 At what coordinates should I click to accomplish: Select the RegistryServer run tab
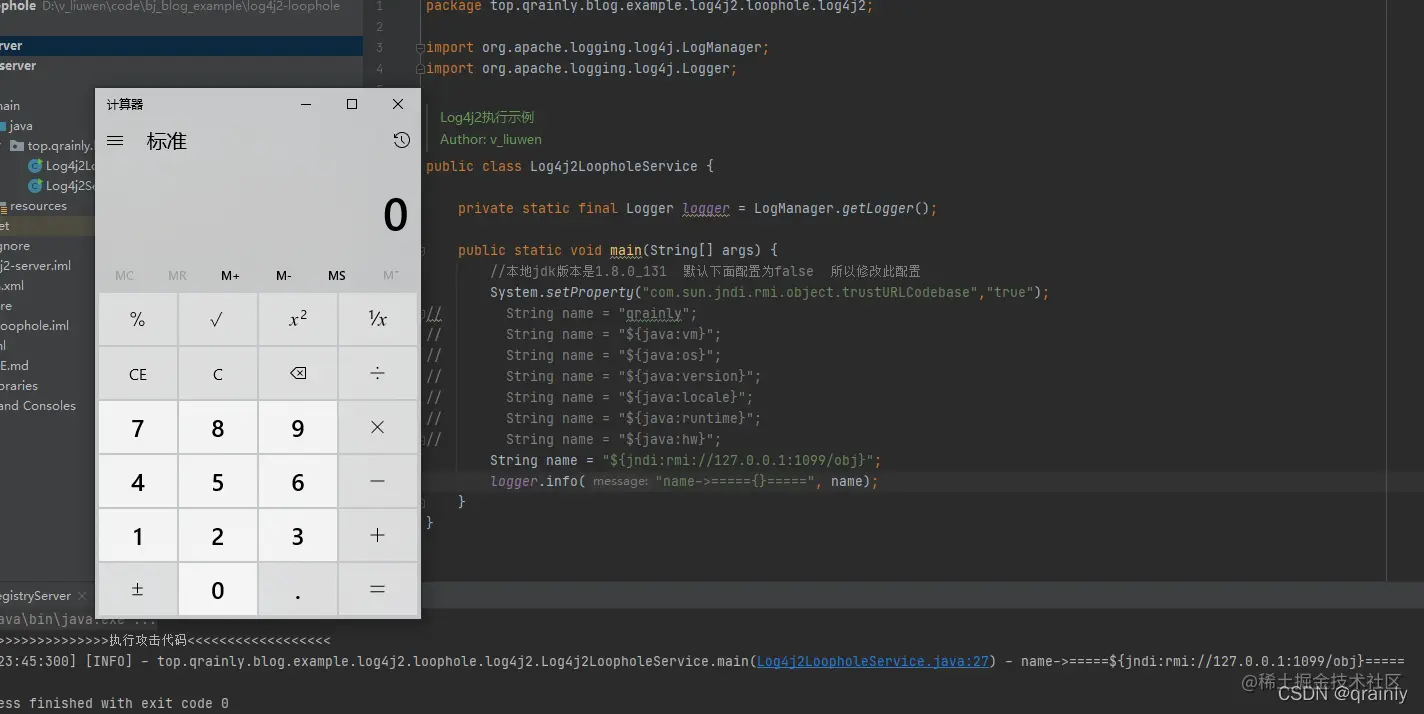[36, 596]
